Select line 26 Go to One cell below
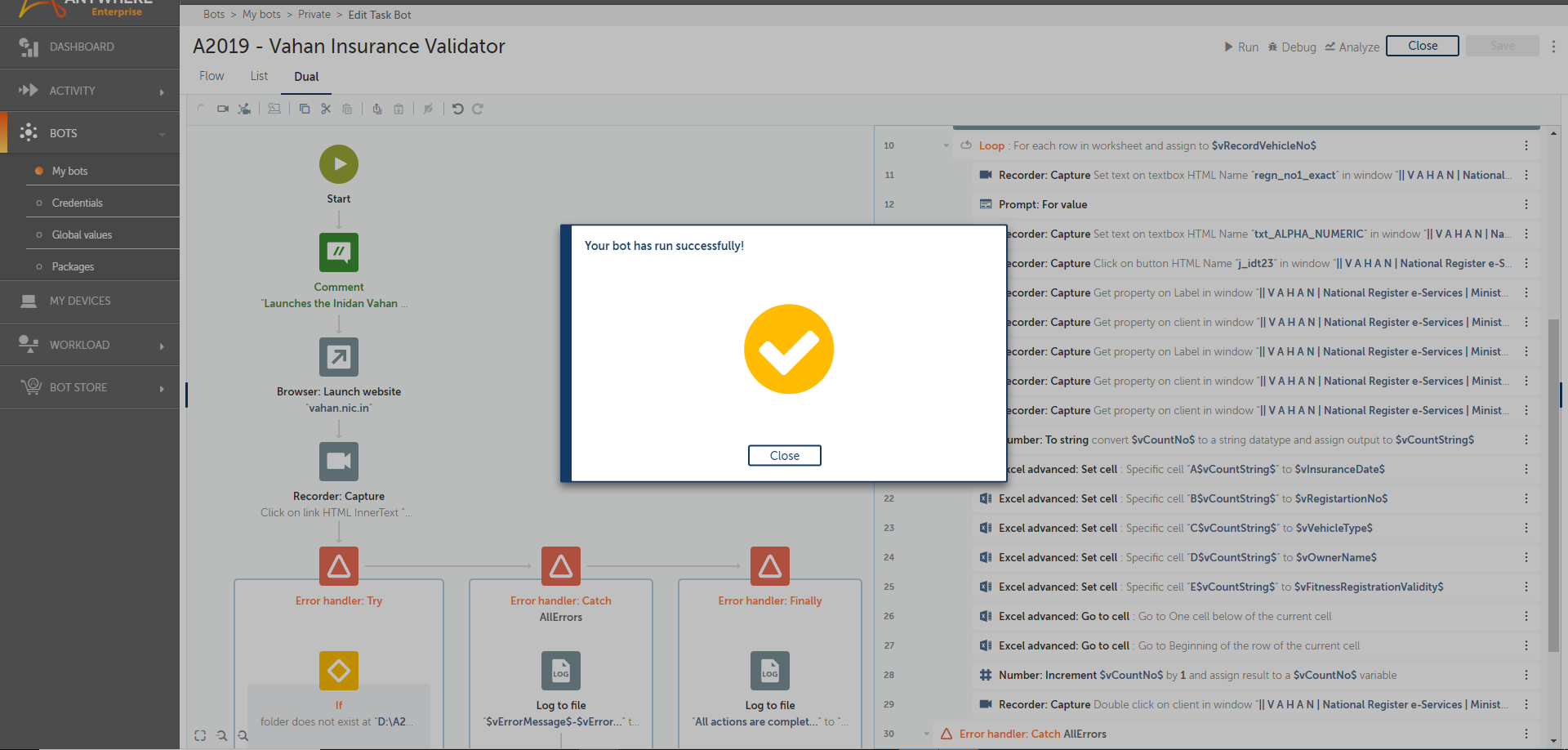This screenshot has height=750, width=1568. point(1256,616)
